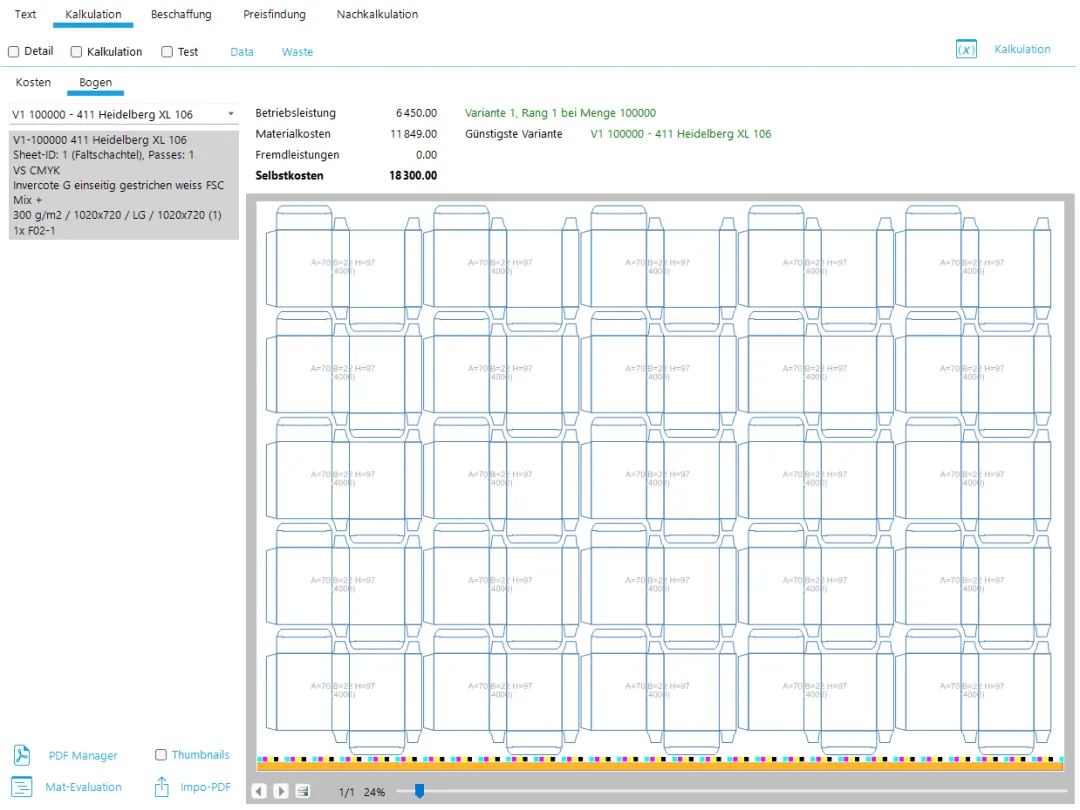Go to previous sheet page arrow
The image size is (1080, 810).
(x=259, y=791)
